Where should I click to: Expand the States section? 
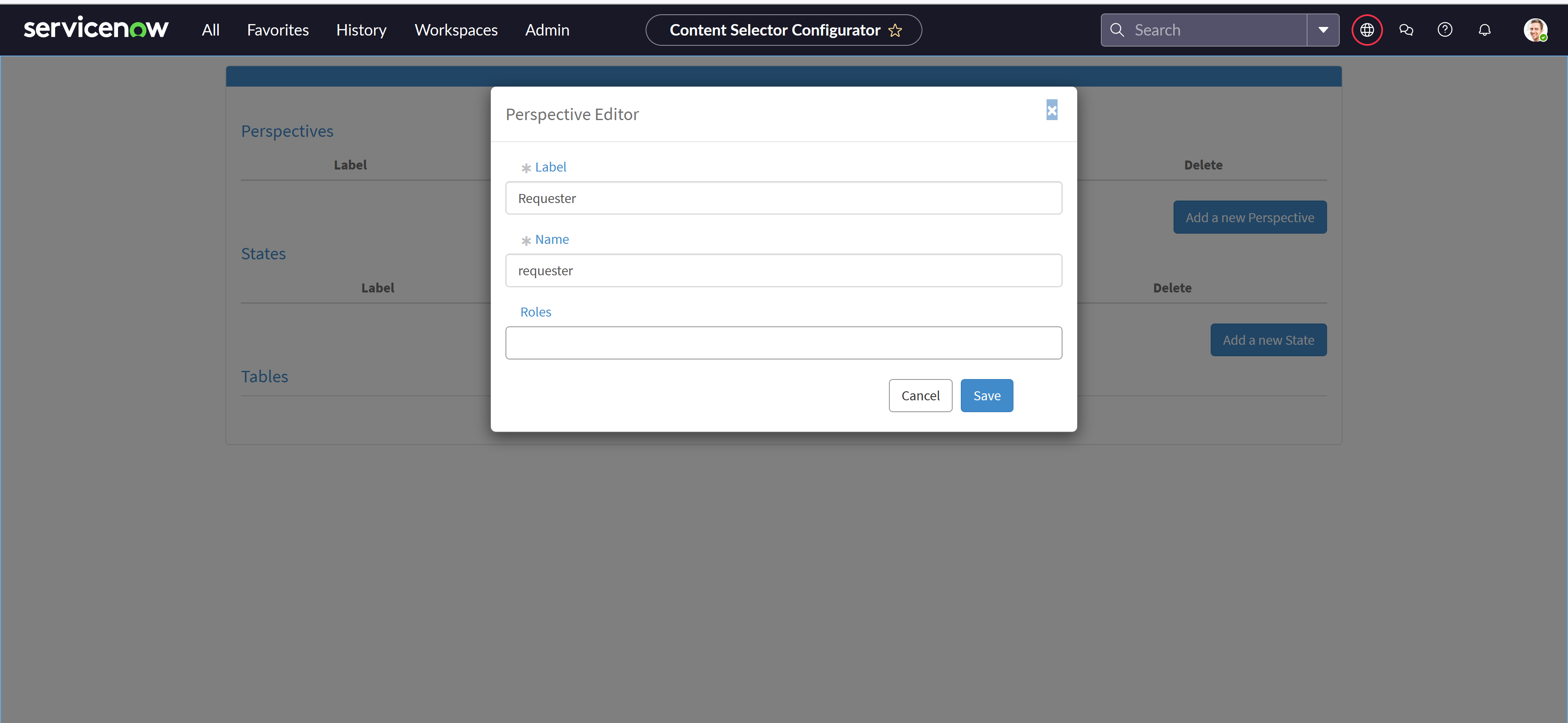(x=263, y=254)
